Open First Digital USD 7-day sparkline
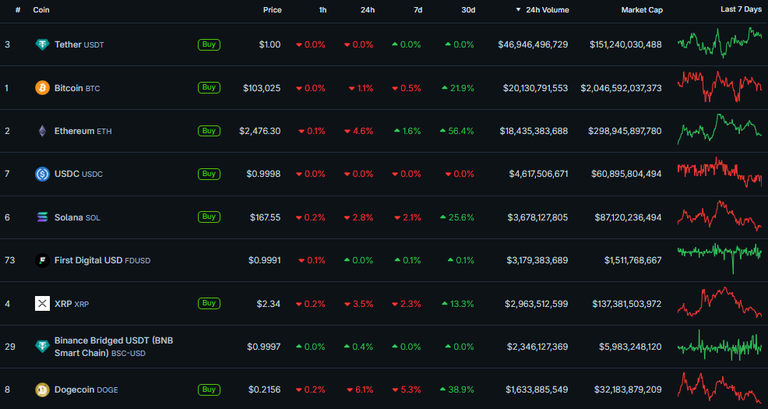 click(720, 258)
